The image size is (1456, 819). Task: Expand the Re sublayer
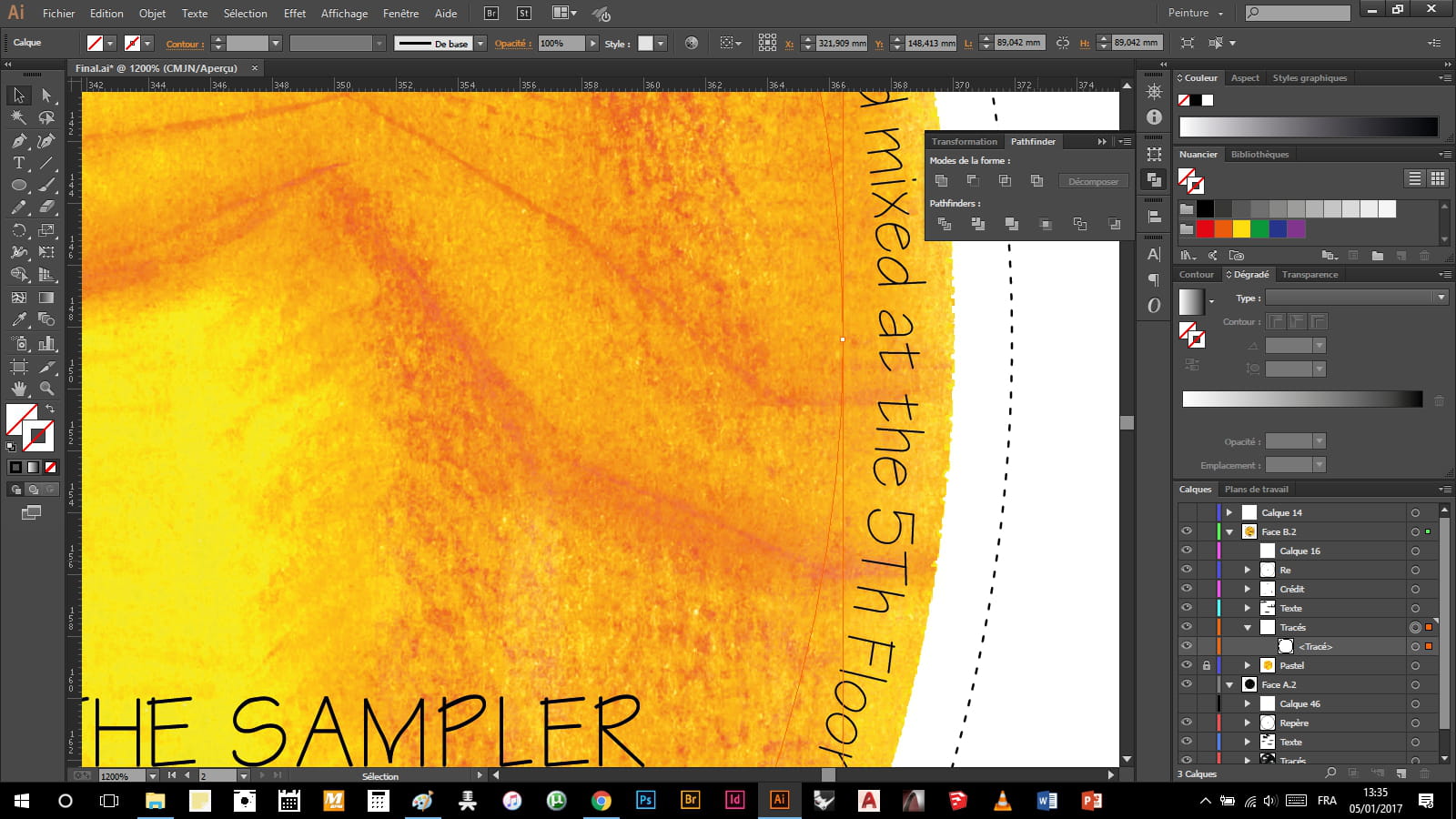pyautogui.click(x=1248, y=570)
